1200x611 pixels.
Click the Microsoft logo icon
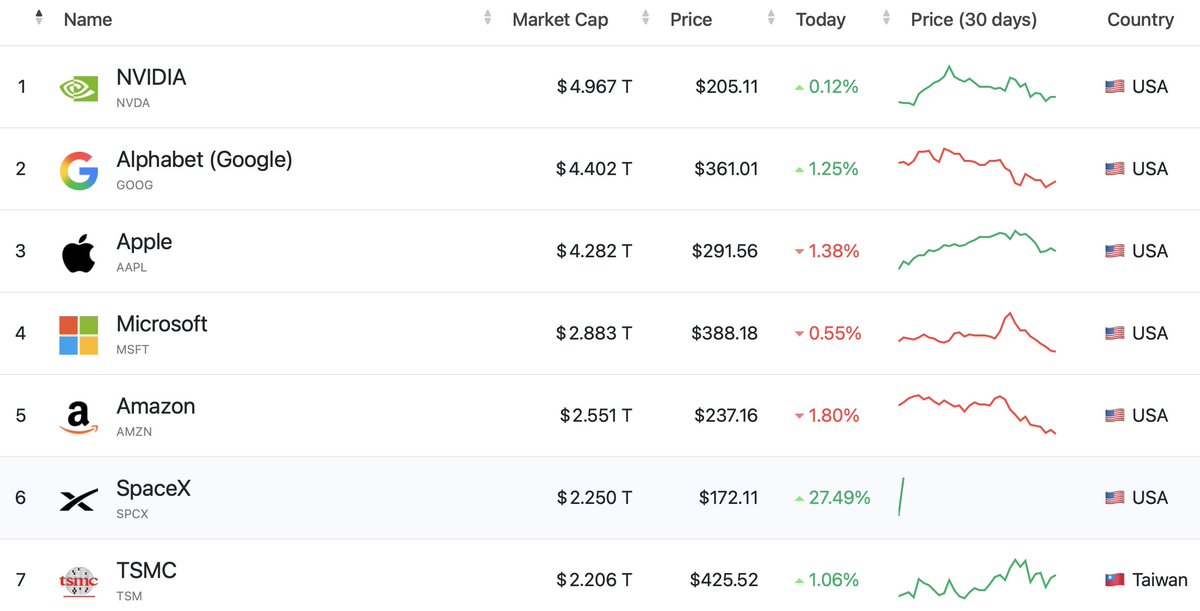click(x=78, y=335)
